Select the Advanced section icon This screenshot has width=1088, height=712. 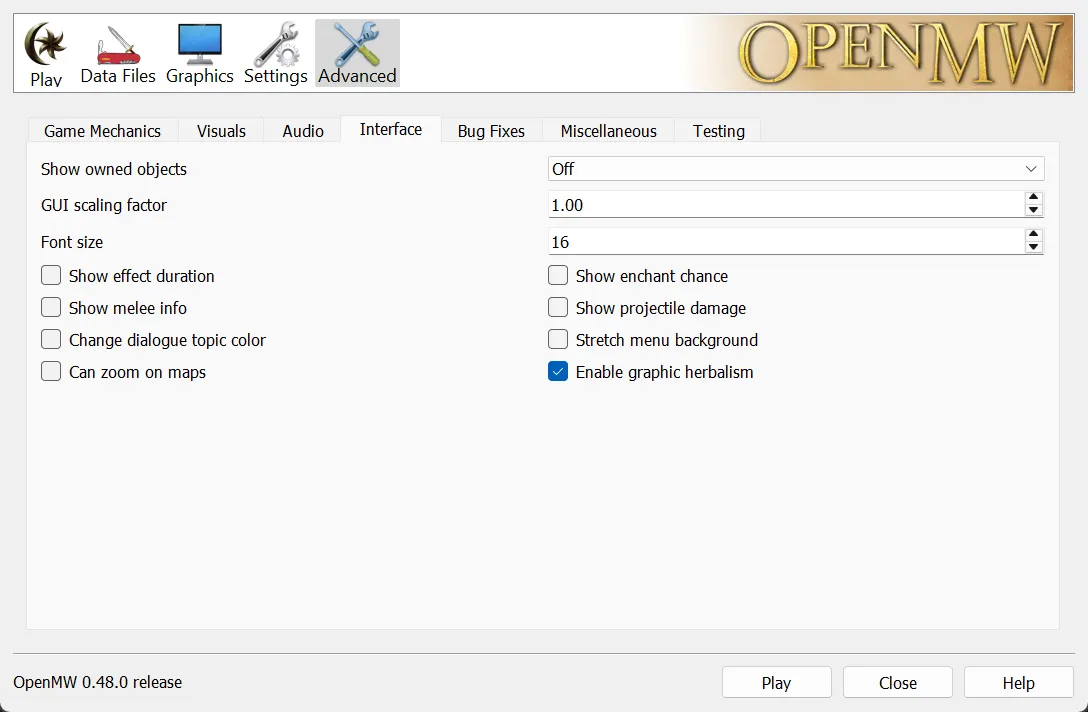[x=357, y=53]
